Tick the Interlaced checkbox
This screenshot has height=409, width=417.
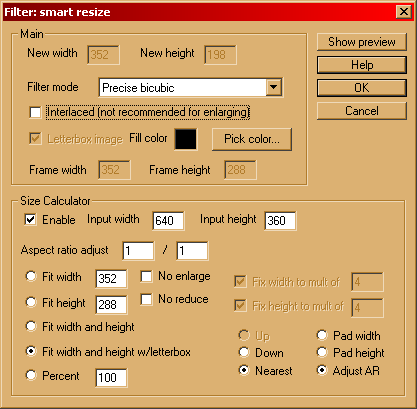tap(35, 112)
